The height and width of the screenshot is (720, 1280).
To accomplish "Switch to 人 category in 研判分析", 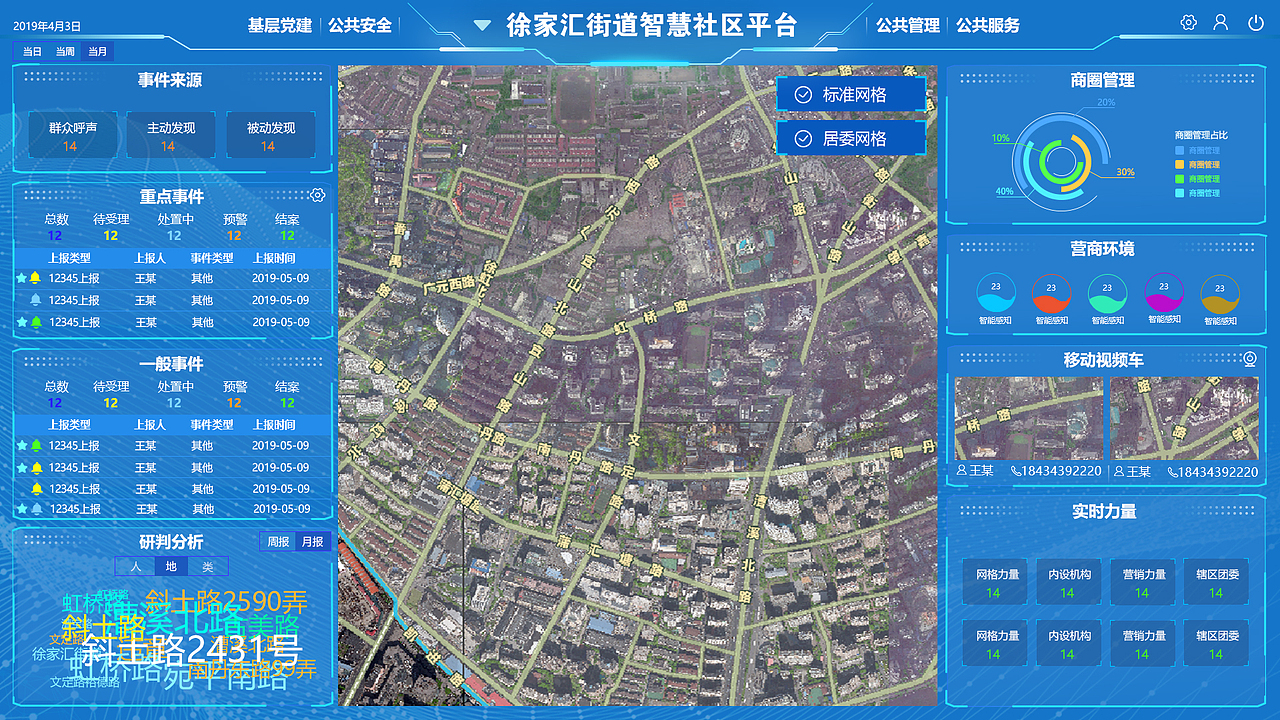I will click(135, 565).
